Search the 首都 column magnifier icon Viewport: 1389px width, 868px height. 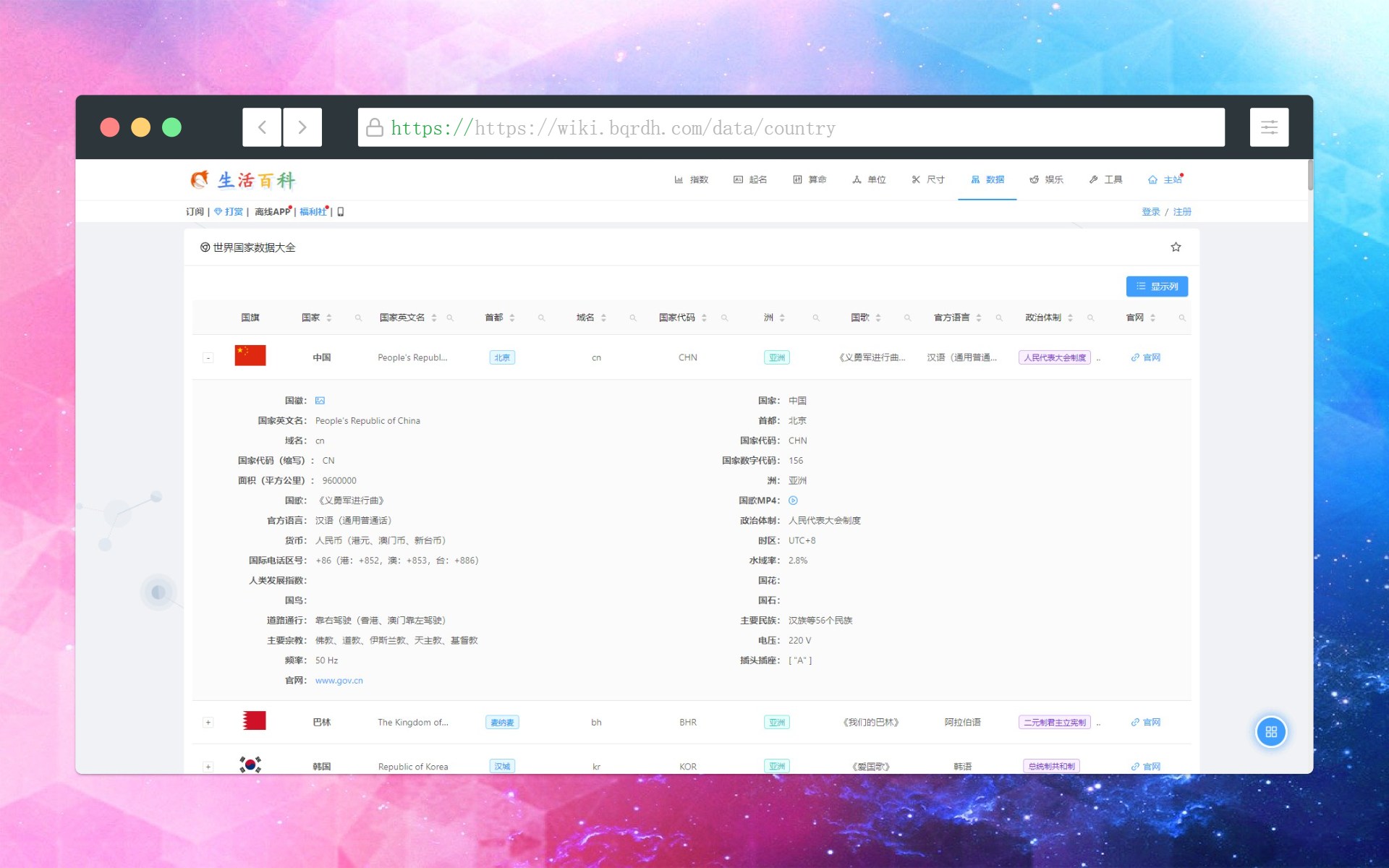pyautogui.click(x=541, y=318)
